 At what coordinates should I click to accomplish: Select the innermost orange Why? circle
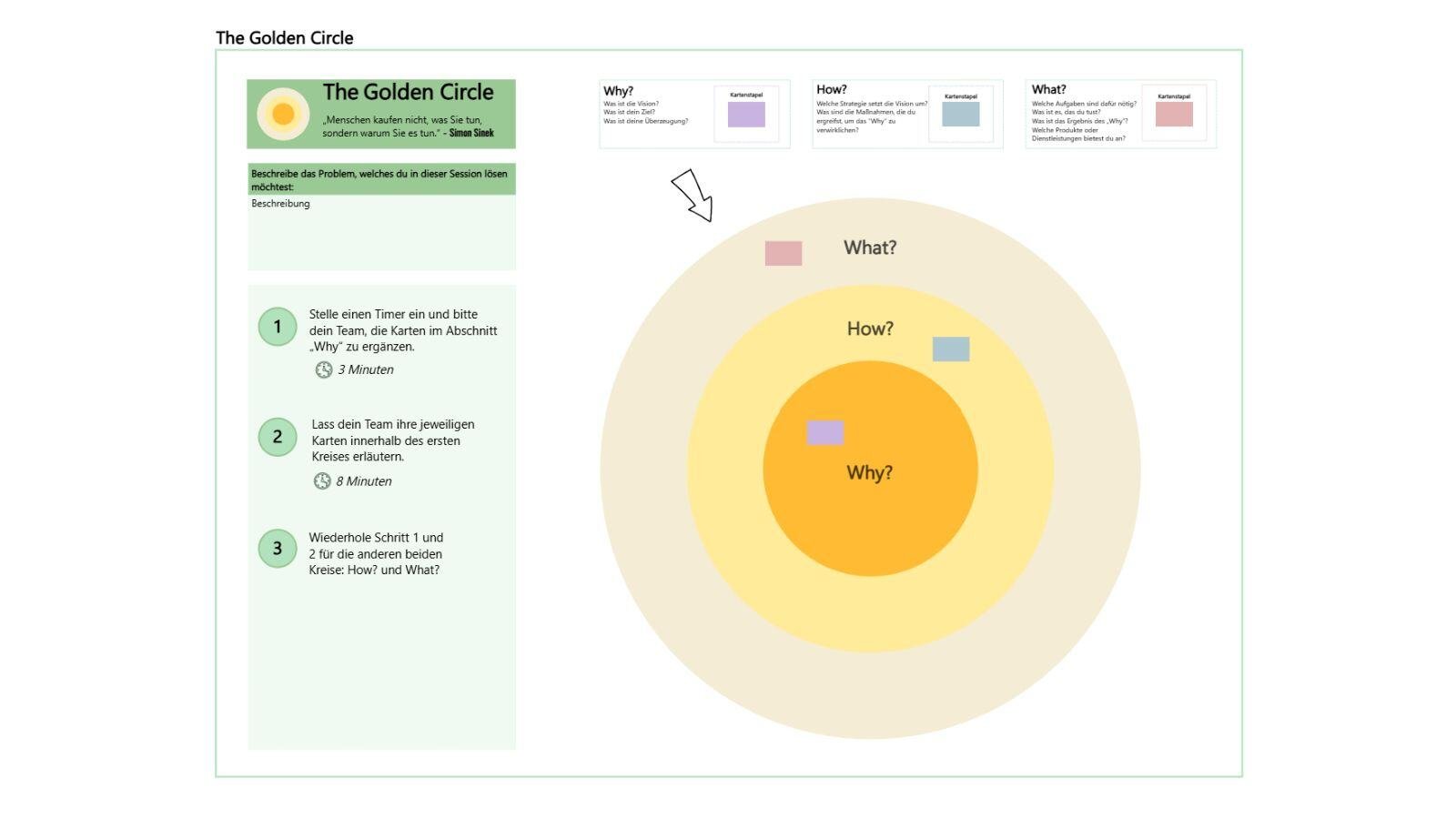(x=871, y=471)
